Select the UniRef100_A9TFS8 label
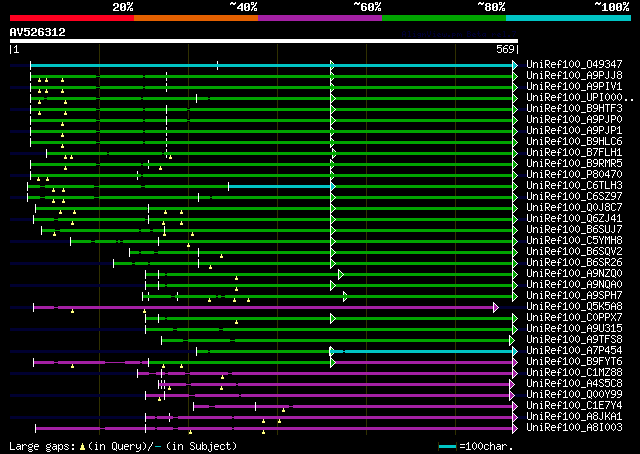 574,340
